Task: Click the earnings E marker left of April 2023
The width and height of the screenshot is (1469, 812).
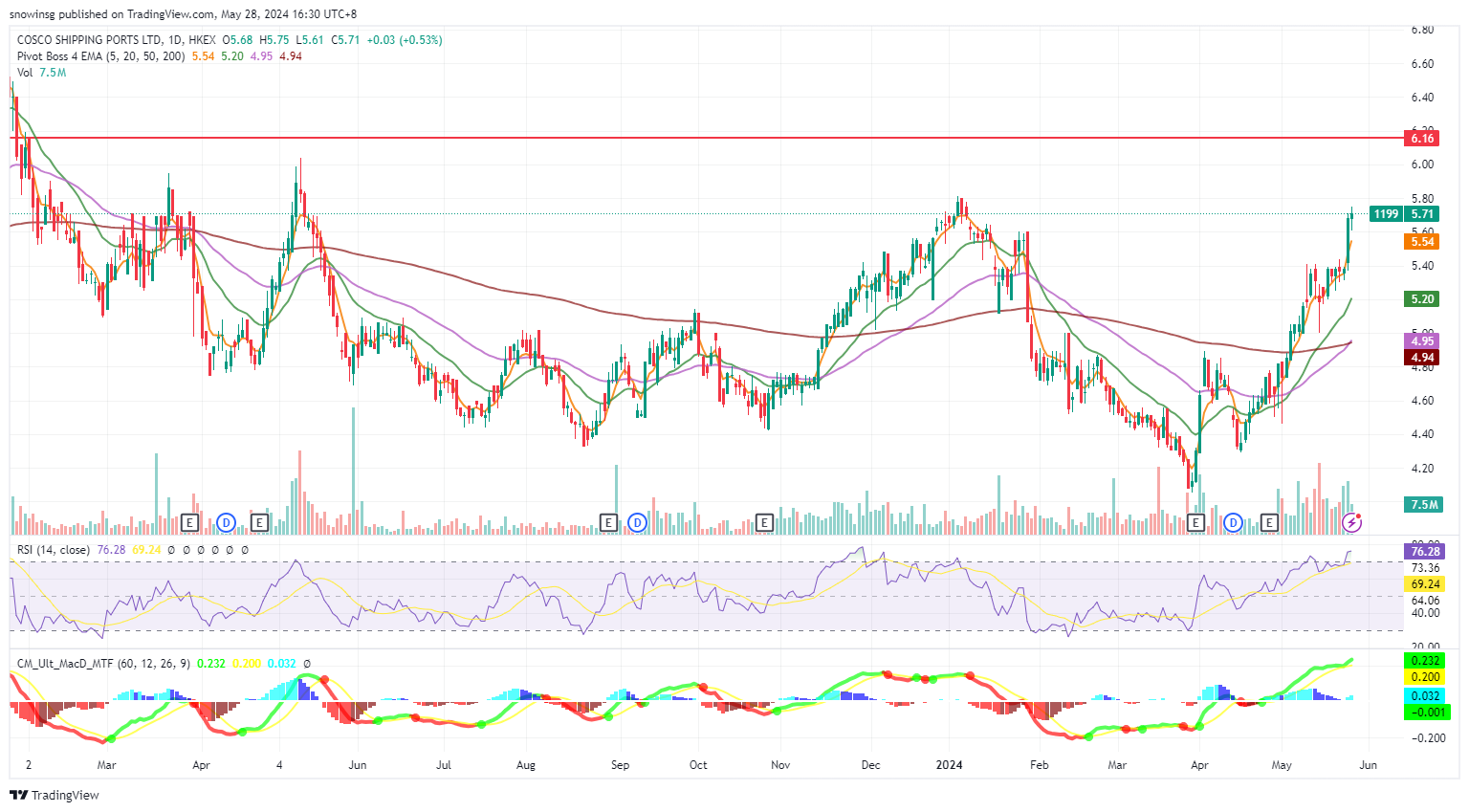Action: coord(189,522)
